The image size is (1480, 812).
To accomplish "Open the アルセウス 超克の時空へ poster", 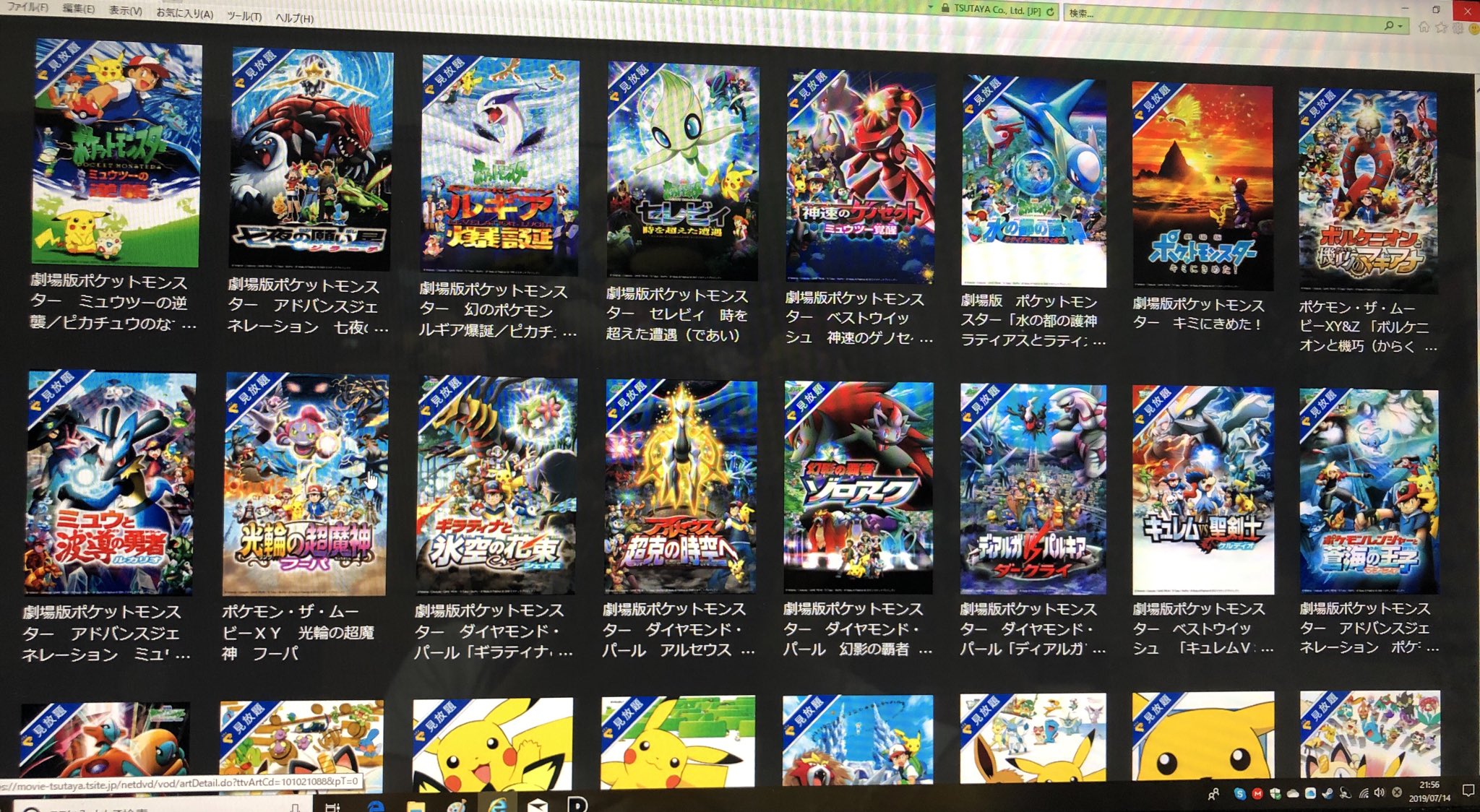I will (681, 487).
